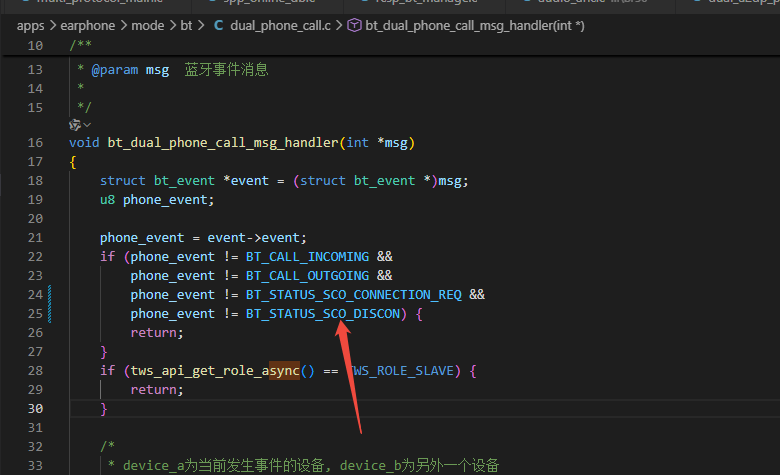Expand the code lens chevron above the function
This screenshot has height=475, width=780.
[x=87, y=125]
